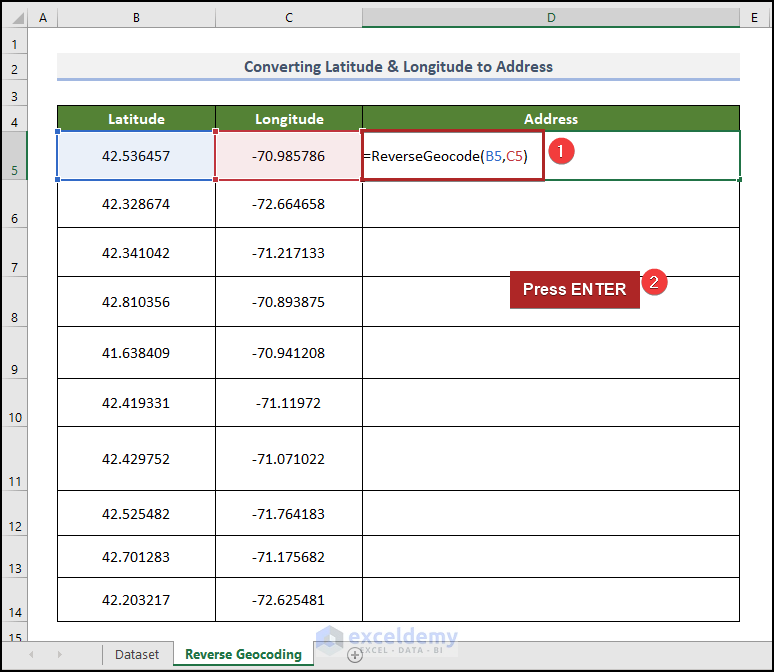Image resolution: width=774 pixels, height=672 pixels.
Task: Select latitude cell 42.536457
Action: coord(136,156)
